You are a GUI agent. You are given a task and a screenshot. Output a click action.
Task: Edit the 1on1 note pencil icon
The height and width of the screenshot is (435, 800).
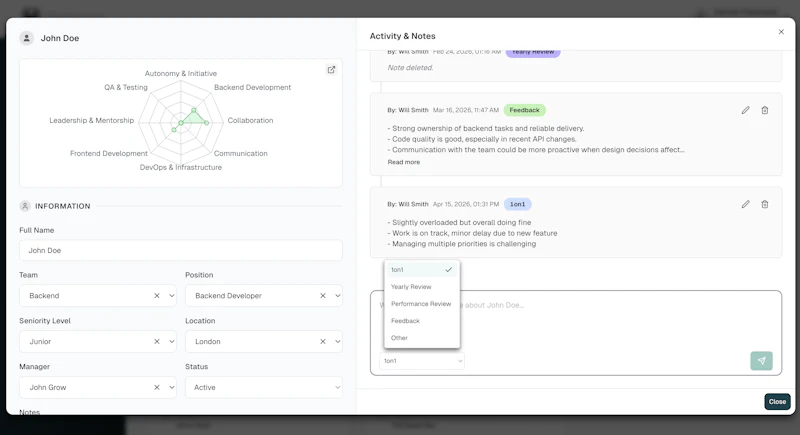click(x=745, y=204)
